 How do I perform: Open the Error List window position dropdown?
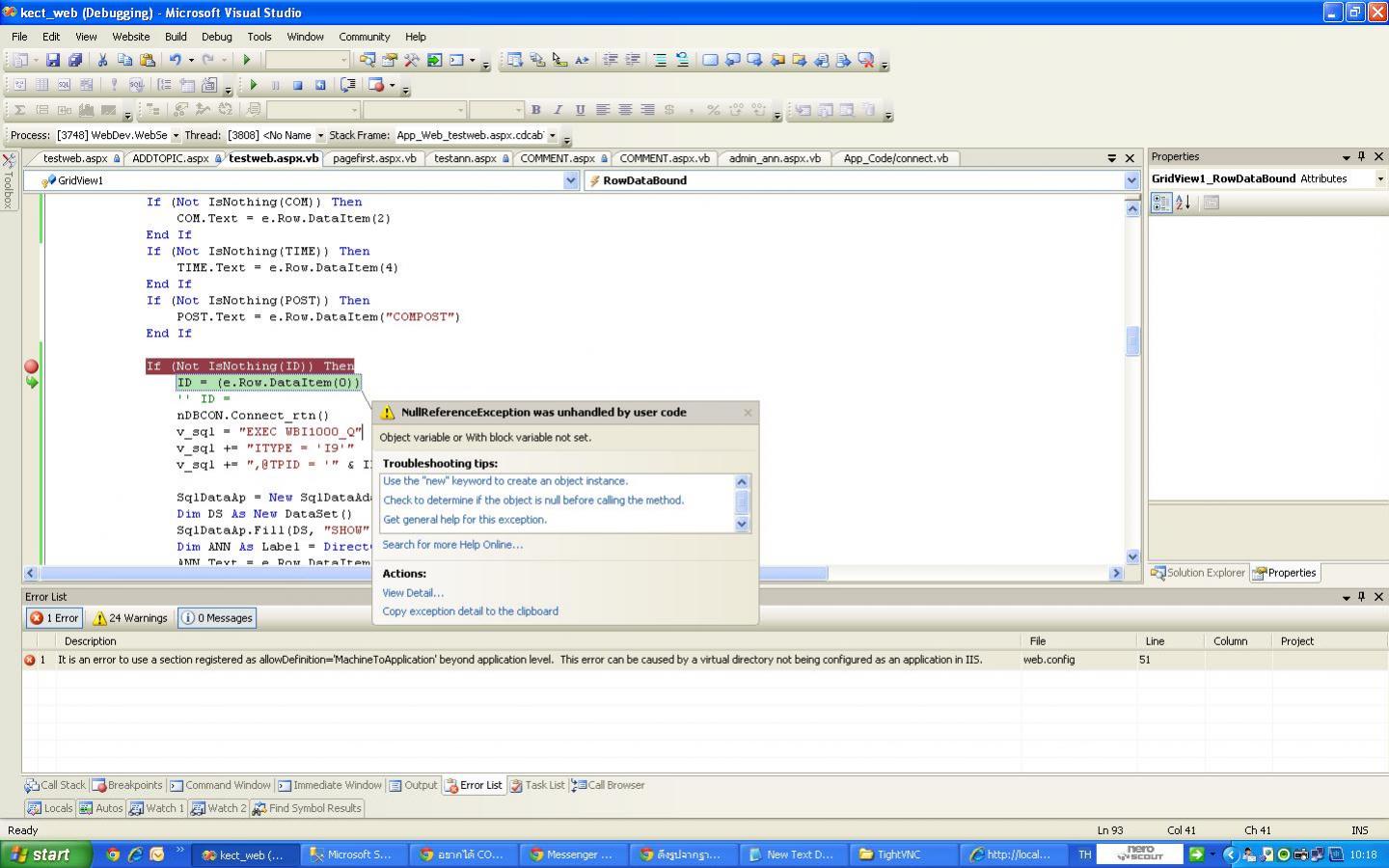tap(1346, 597)
